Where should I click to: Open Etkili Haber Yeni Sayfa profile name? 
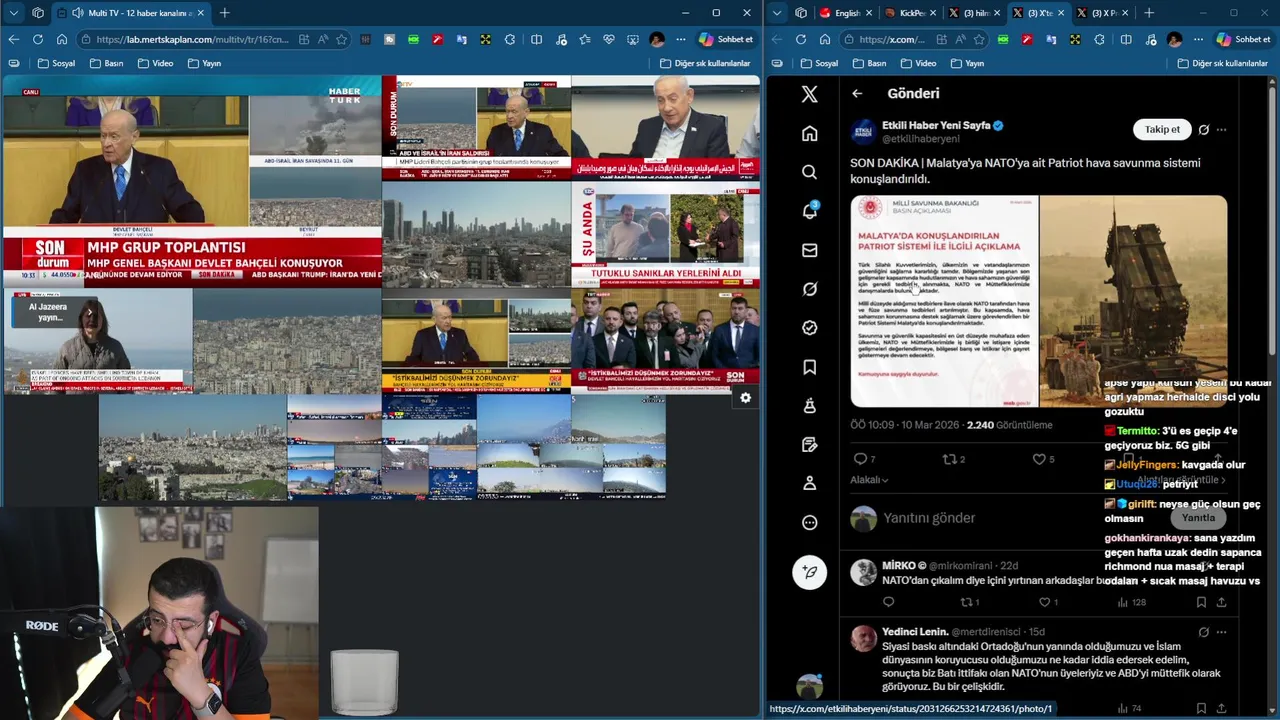936,125
